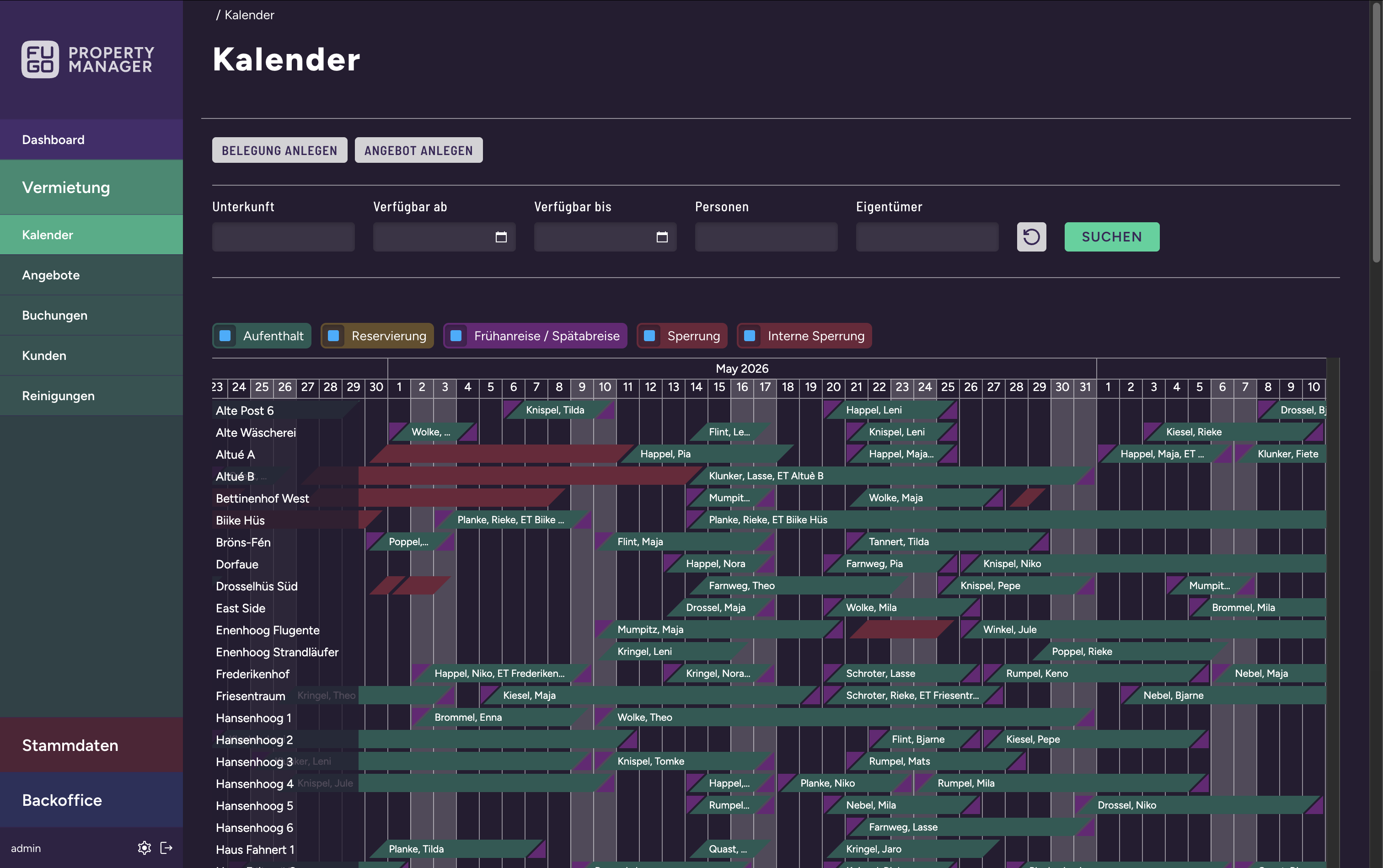Focus the Eigentümer input field
1383x868 pixels.
(927, 237)
